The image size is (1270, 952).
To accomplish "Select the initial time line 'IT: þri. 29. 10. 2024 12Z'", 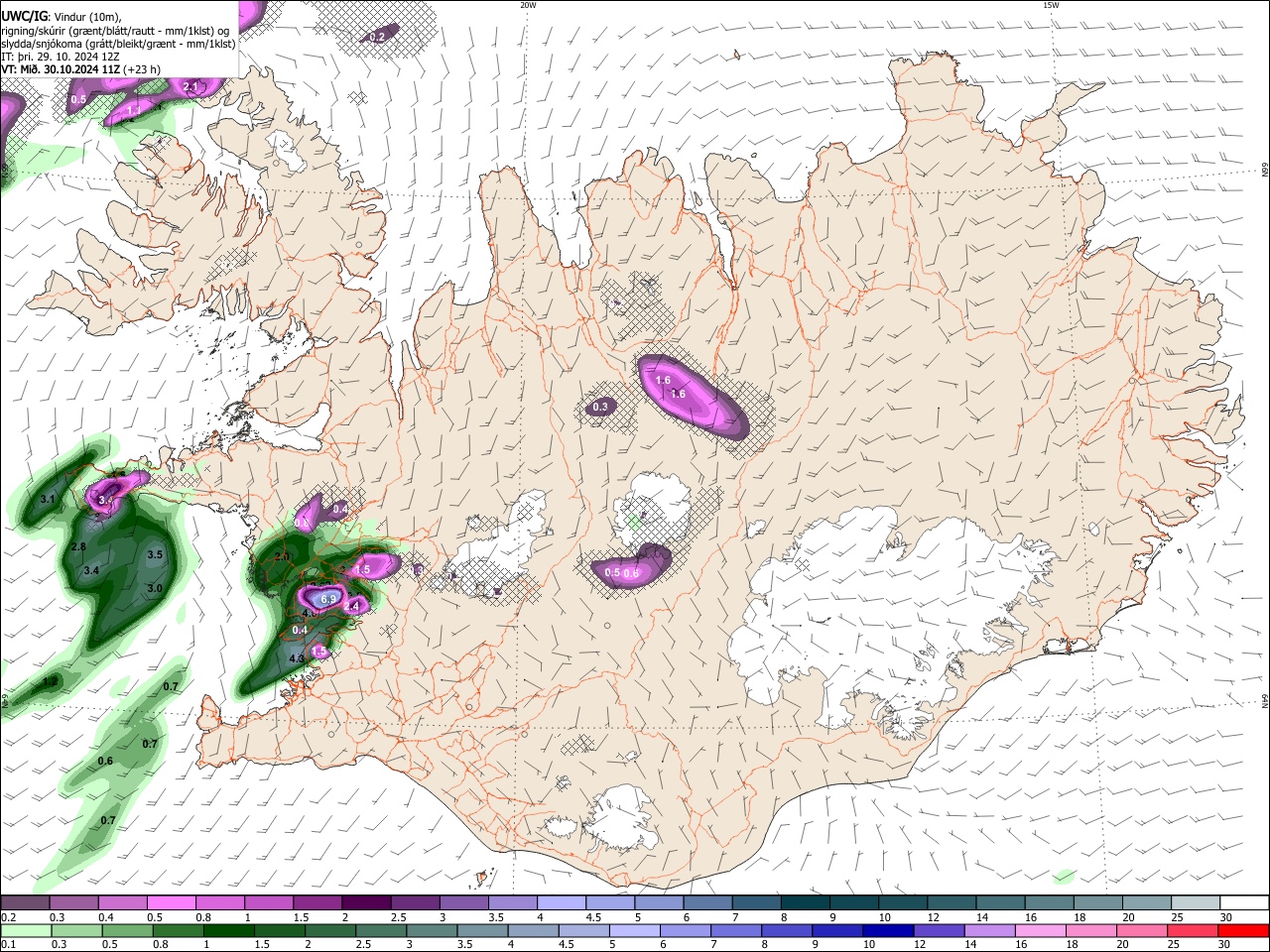I will (x=61, y=57).
